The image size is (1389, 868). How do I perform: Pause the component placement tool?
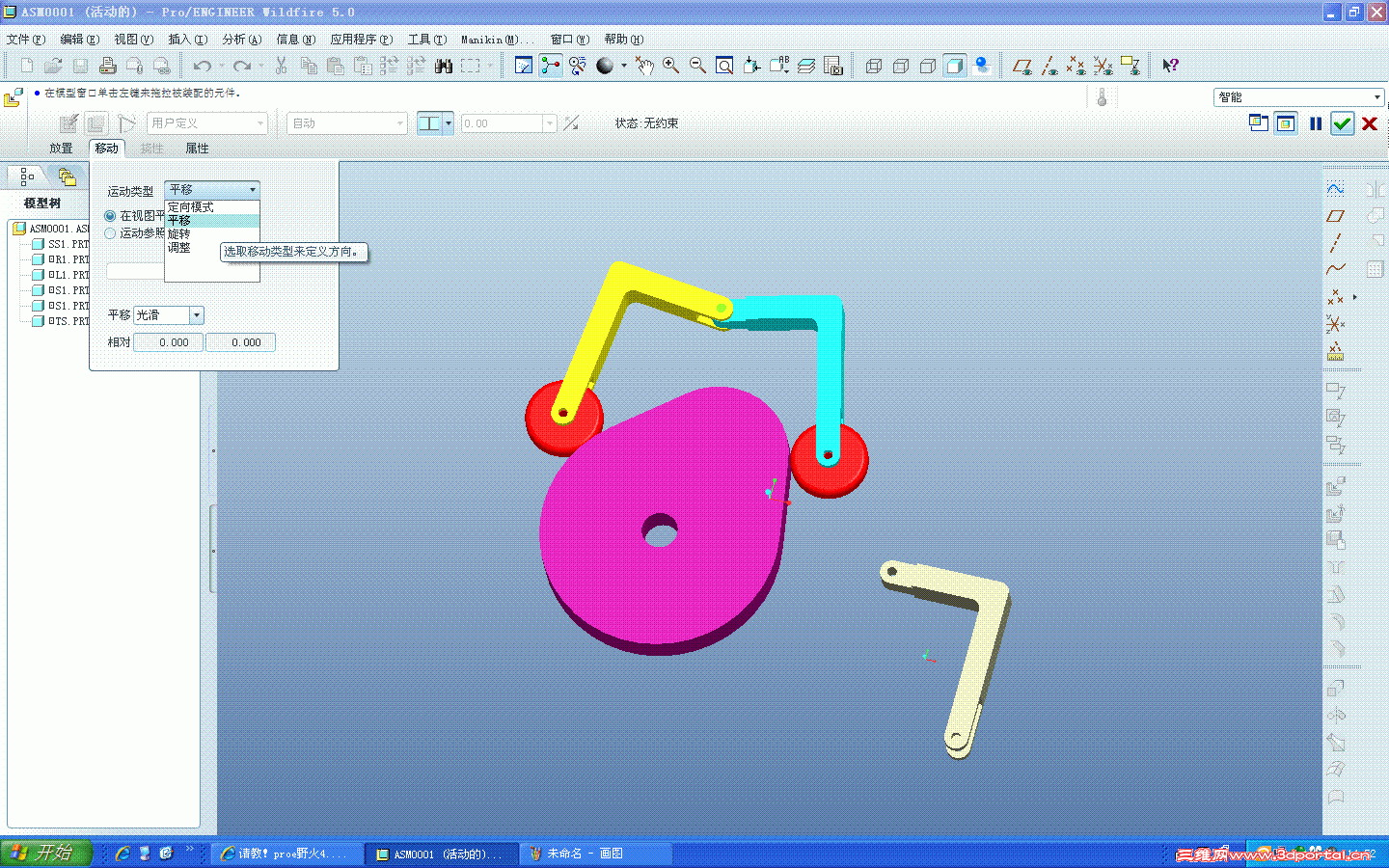(x=1316, y=123)
